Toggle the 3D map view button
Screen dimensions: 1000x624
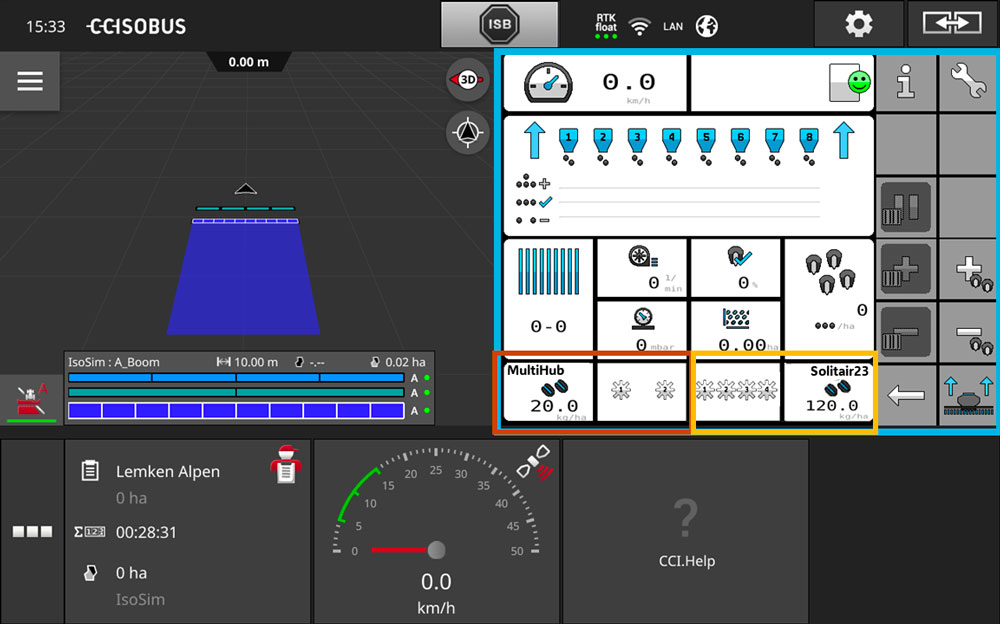click(468, 80)
